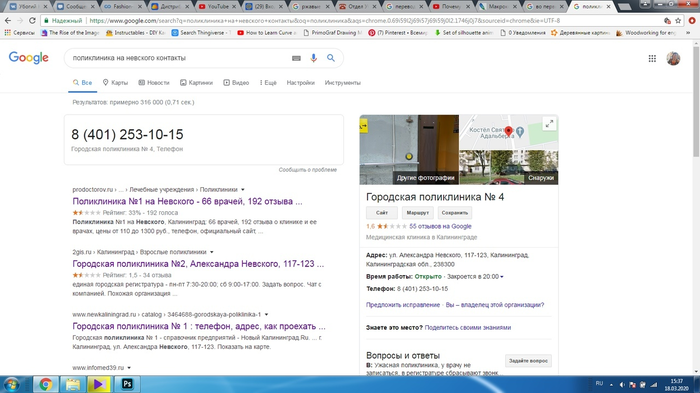Click the volume icon in system tray

tap(622, 385)
